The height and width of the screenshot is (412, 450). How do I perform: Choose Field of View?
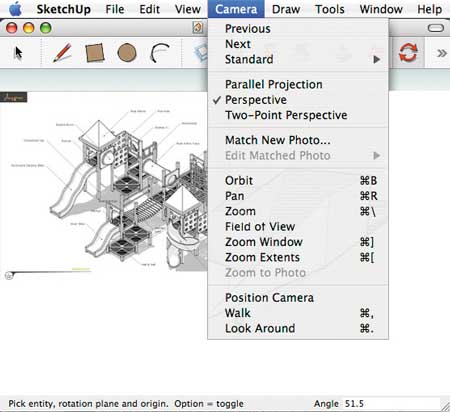[298, 227]
